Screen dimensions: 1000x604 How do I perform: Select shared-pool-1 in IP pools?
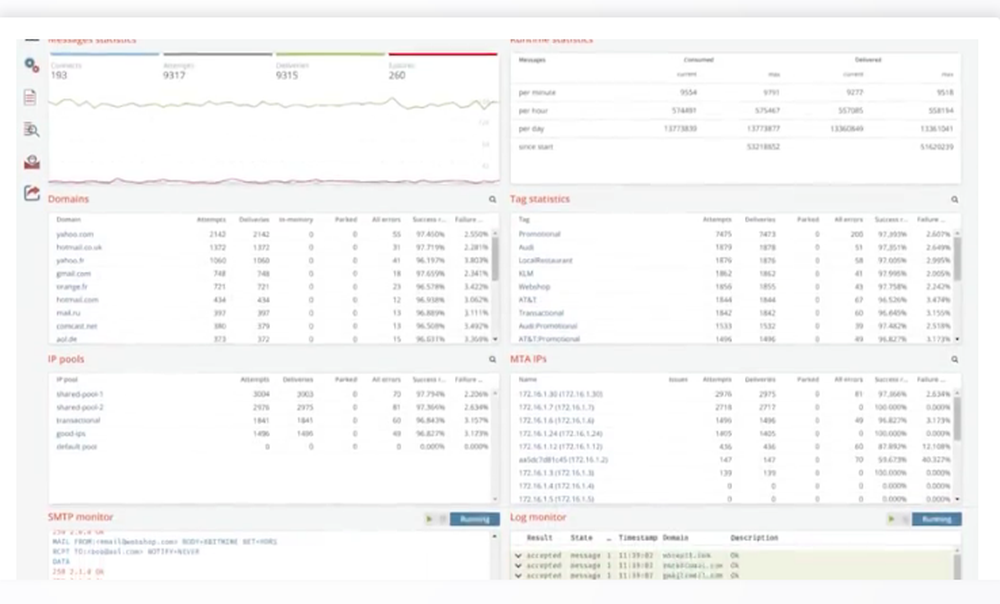coord(272,394)
